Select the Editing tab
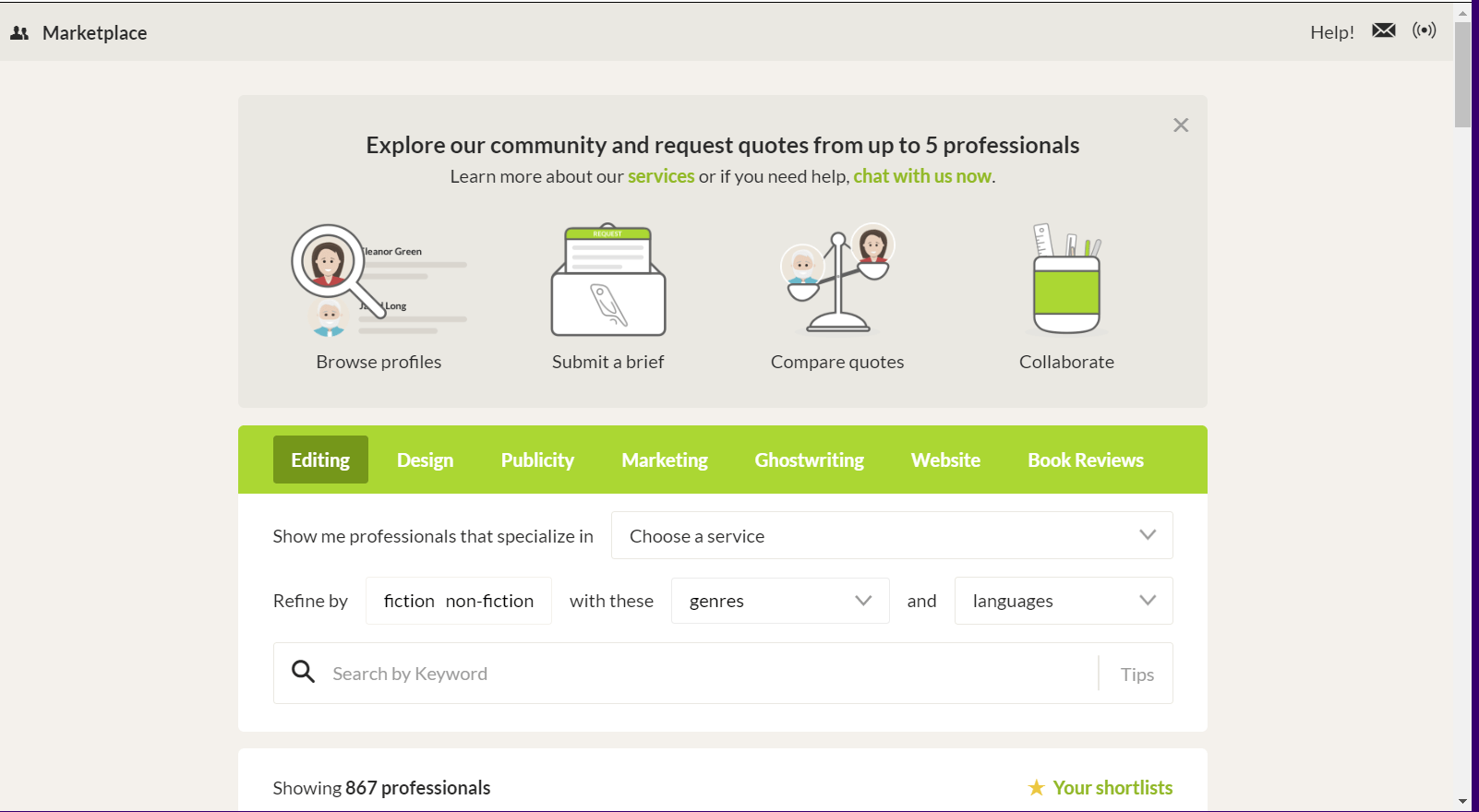 pos(320,460)
